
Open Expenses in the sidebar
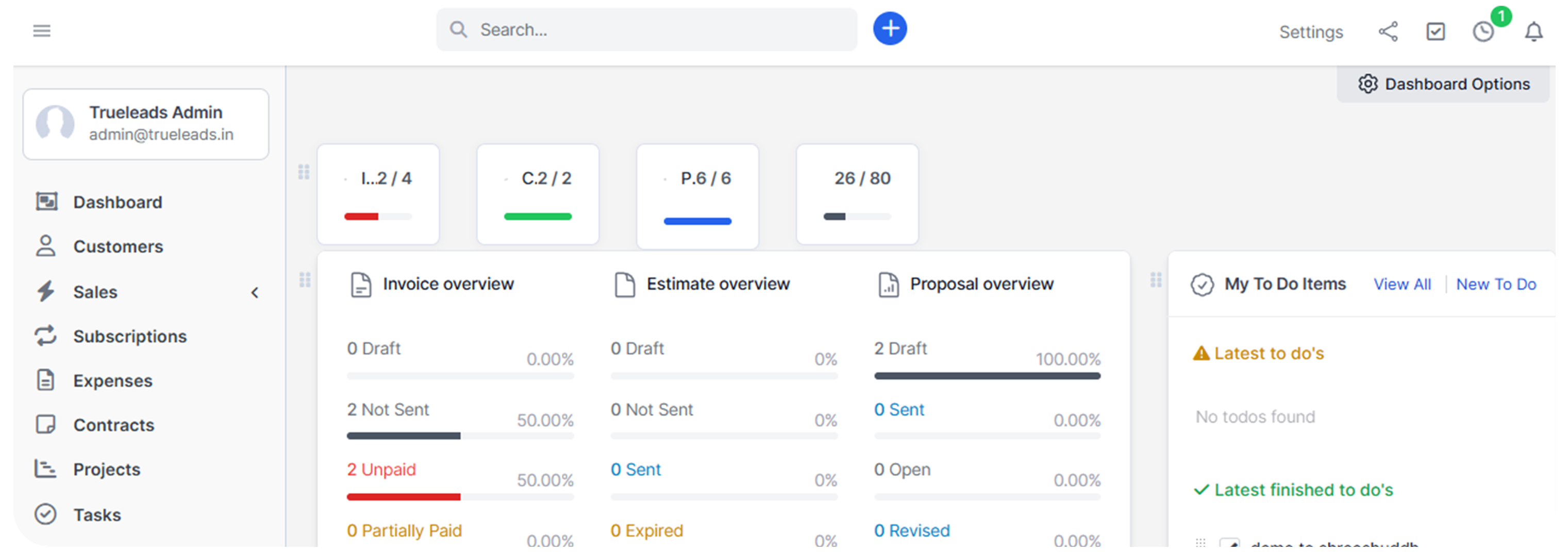[x=112, y=381]
